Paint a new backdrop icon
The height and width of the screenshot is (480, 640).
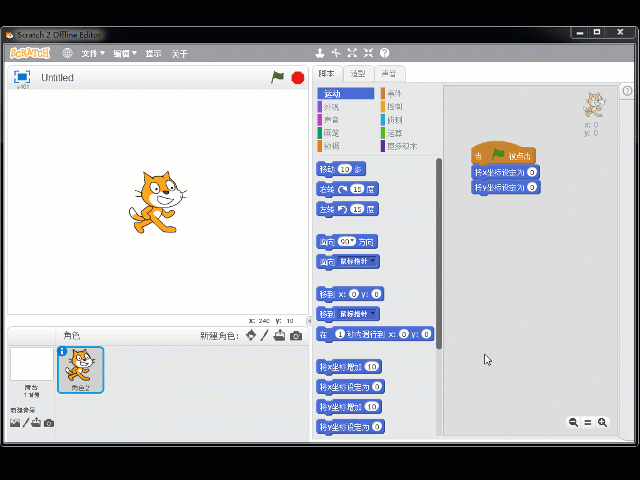(x=26, y=423)
